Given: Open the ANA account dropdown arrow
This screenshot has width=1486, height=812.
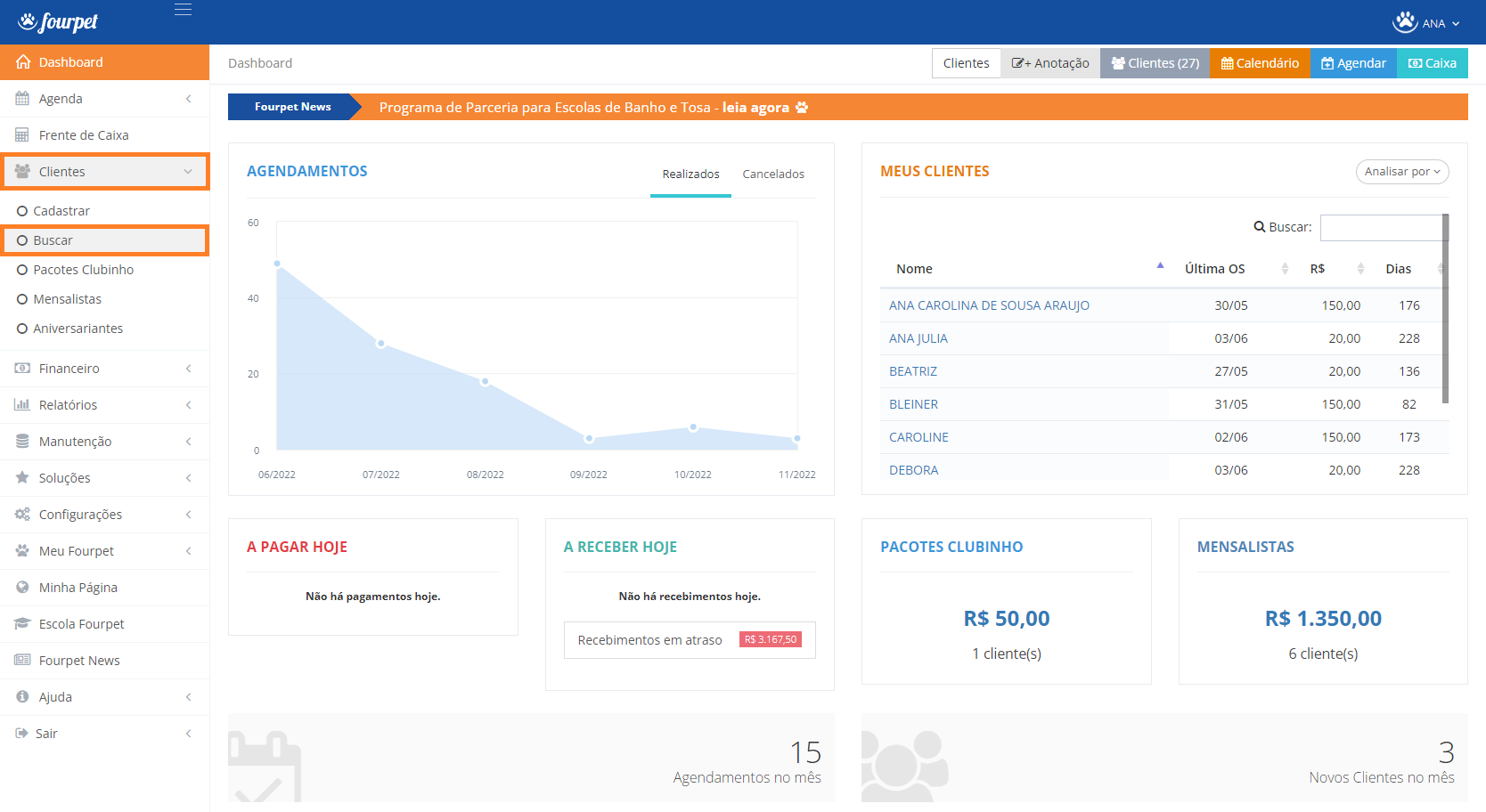Looking at the screenshot, I should tap(1456, 24).
